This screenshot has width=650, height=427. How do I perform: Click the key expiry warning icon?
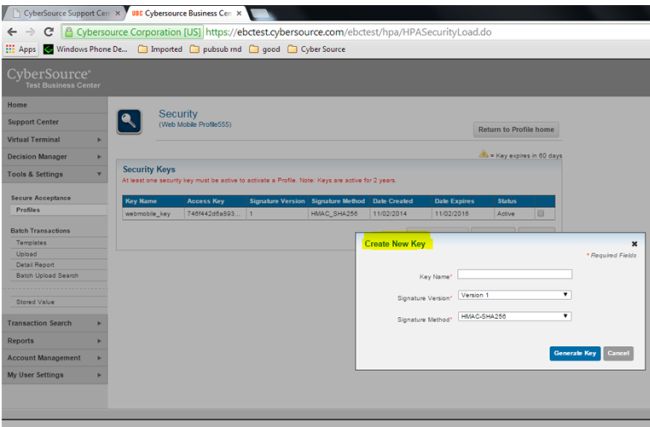pos(483,155)
